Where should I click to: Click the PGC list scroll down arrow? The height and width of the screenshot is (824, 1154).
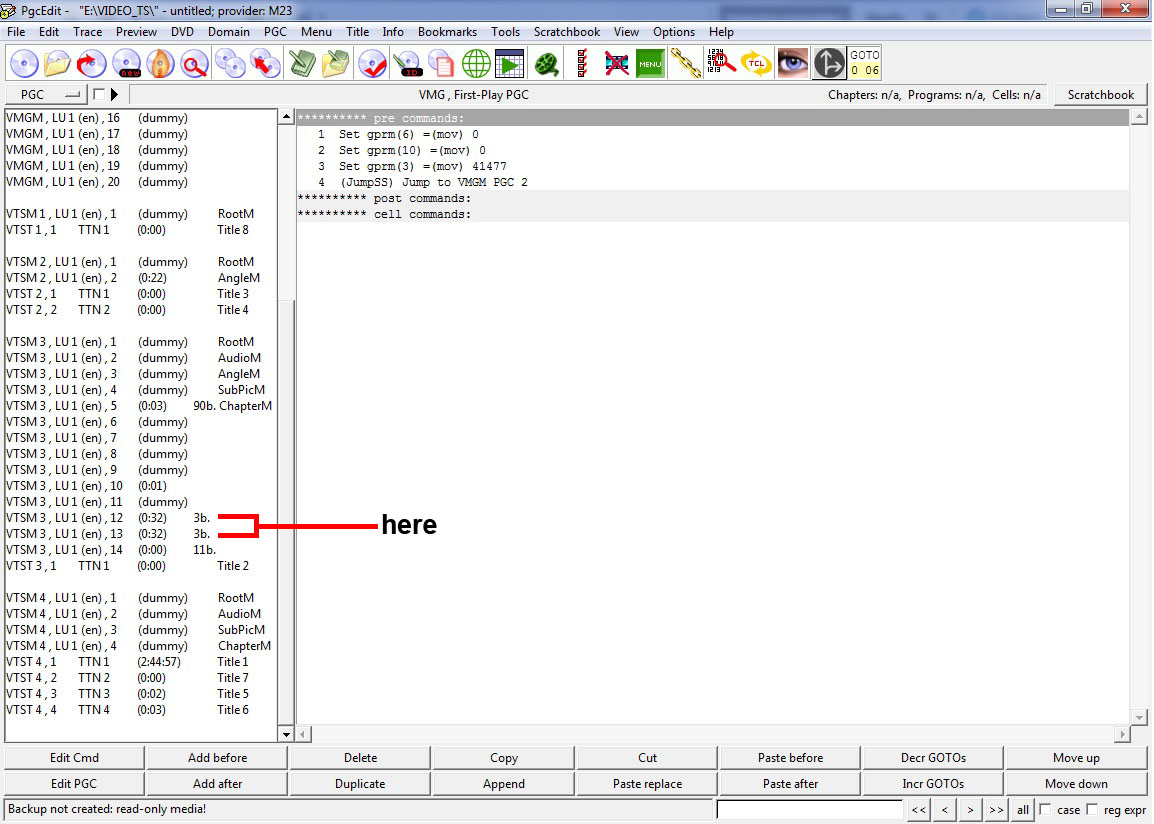286,734
